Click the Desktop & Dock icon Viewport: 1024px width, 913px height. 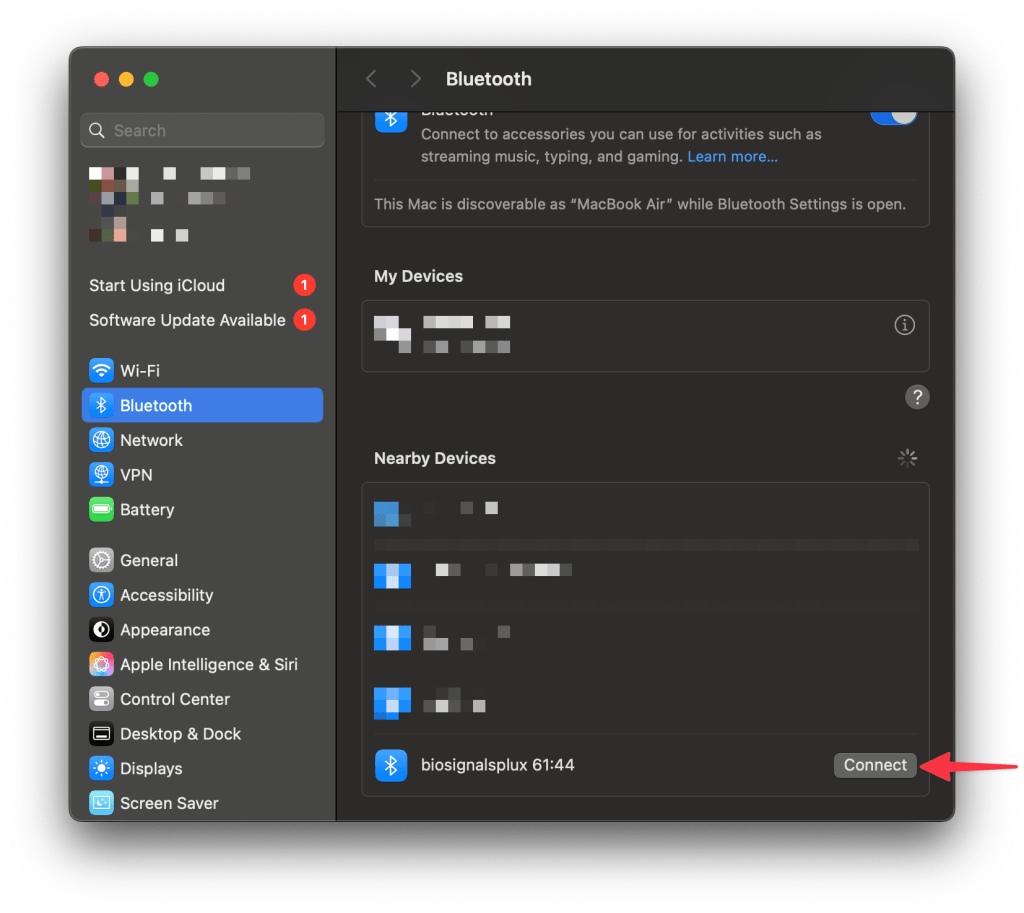101,733
